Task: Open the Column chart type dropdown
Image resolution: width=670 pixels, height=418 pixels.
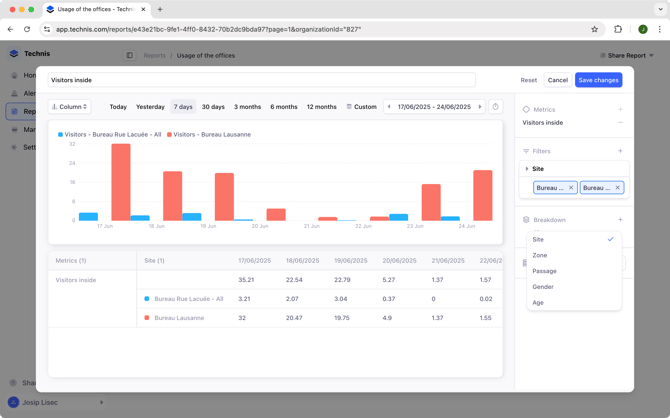Action: [x=70, y=107]
